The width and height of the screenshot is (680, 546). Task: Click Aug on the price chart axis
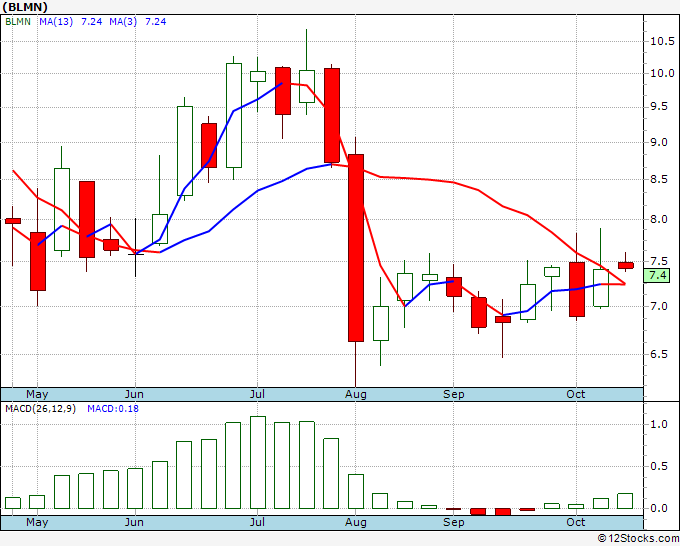click(x=356, y=394)
